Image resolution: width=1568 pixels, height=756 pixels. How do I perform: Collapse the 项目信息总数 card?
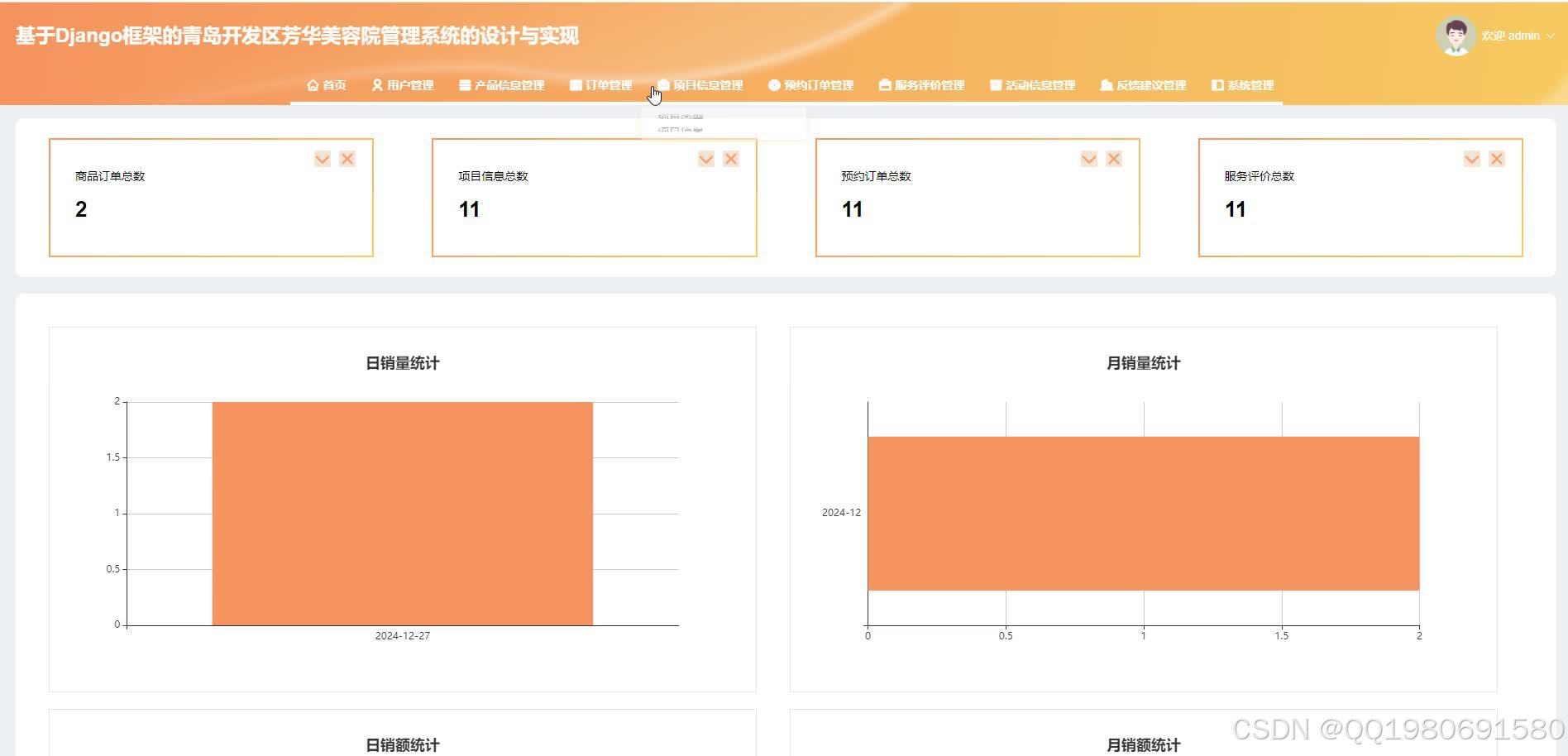(705, 159)
